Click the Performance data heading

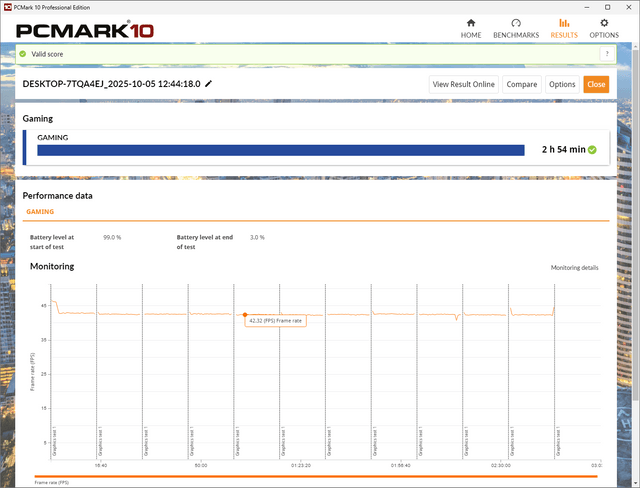click(58, 196)
